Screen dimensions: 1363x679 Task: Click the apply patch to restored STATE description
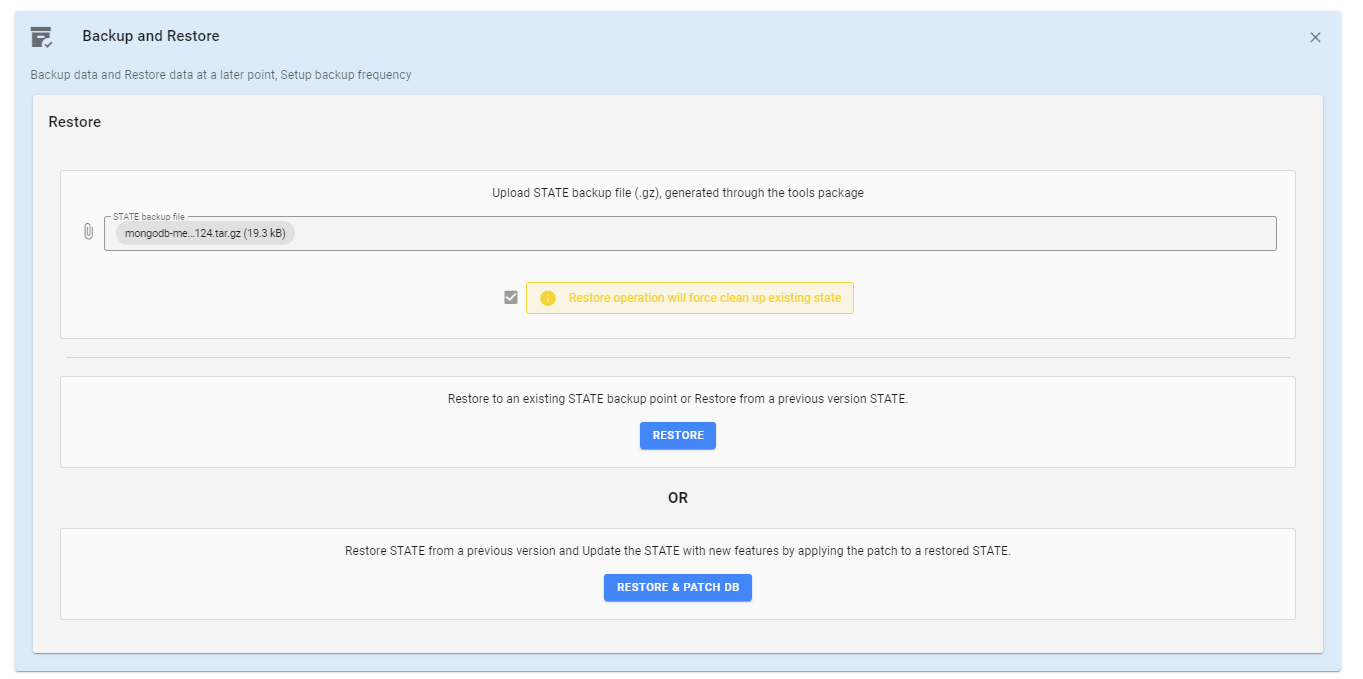pos(677,551)
